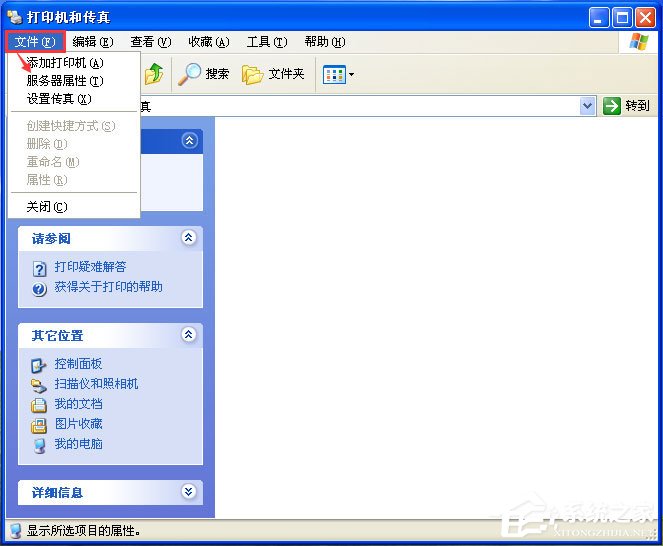
Task: Open 获得关于打印的帮助 link
Action: (x=108, y=287)
